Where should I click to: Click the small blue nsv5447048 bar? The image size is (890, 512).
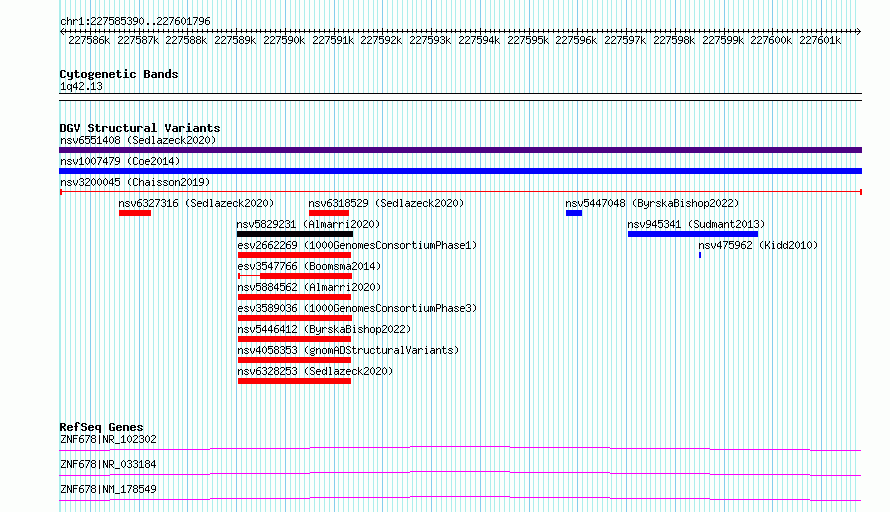[x=574, y=213]
